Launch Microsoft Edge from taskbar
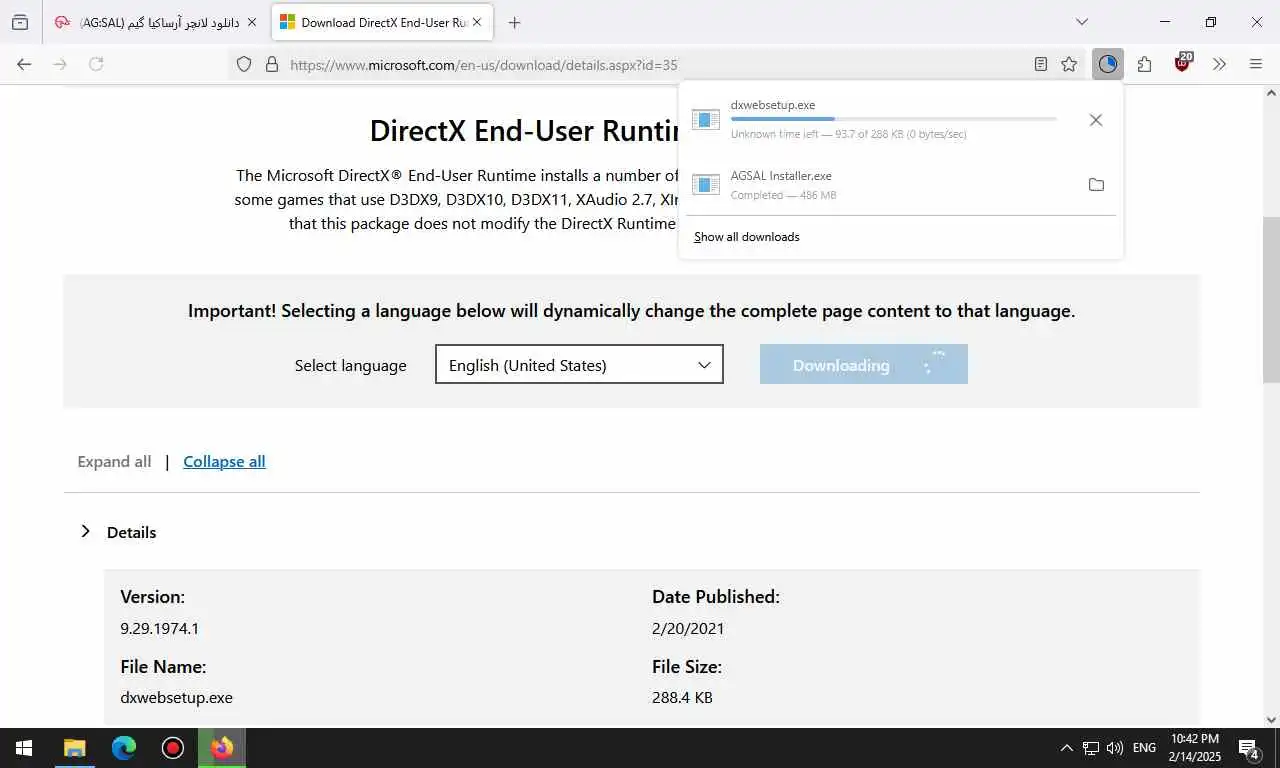This screenshot has width=1280, height=768. (124, 748)
